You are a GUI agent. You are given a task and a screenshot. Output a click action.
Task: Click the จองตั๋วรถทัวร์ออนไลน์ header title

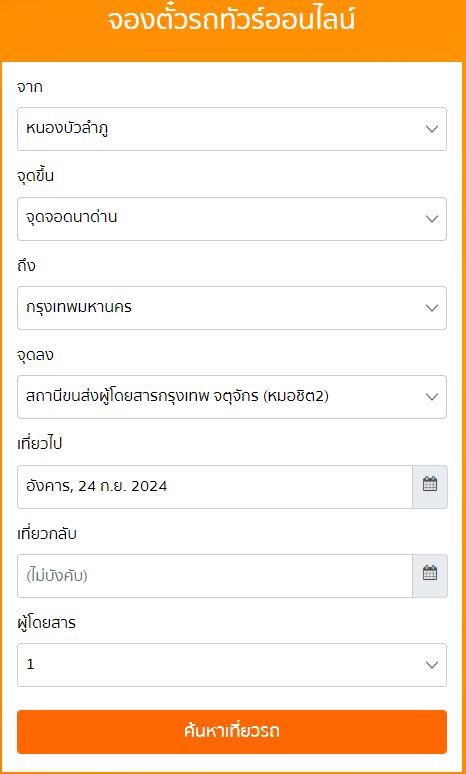click(231, 21)
